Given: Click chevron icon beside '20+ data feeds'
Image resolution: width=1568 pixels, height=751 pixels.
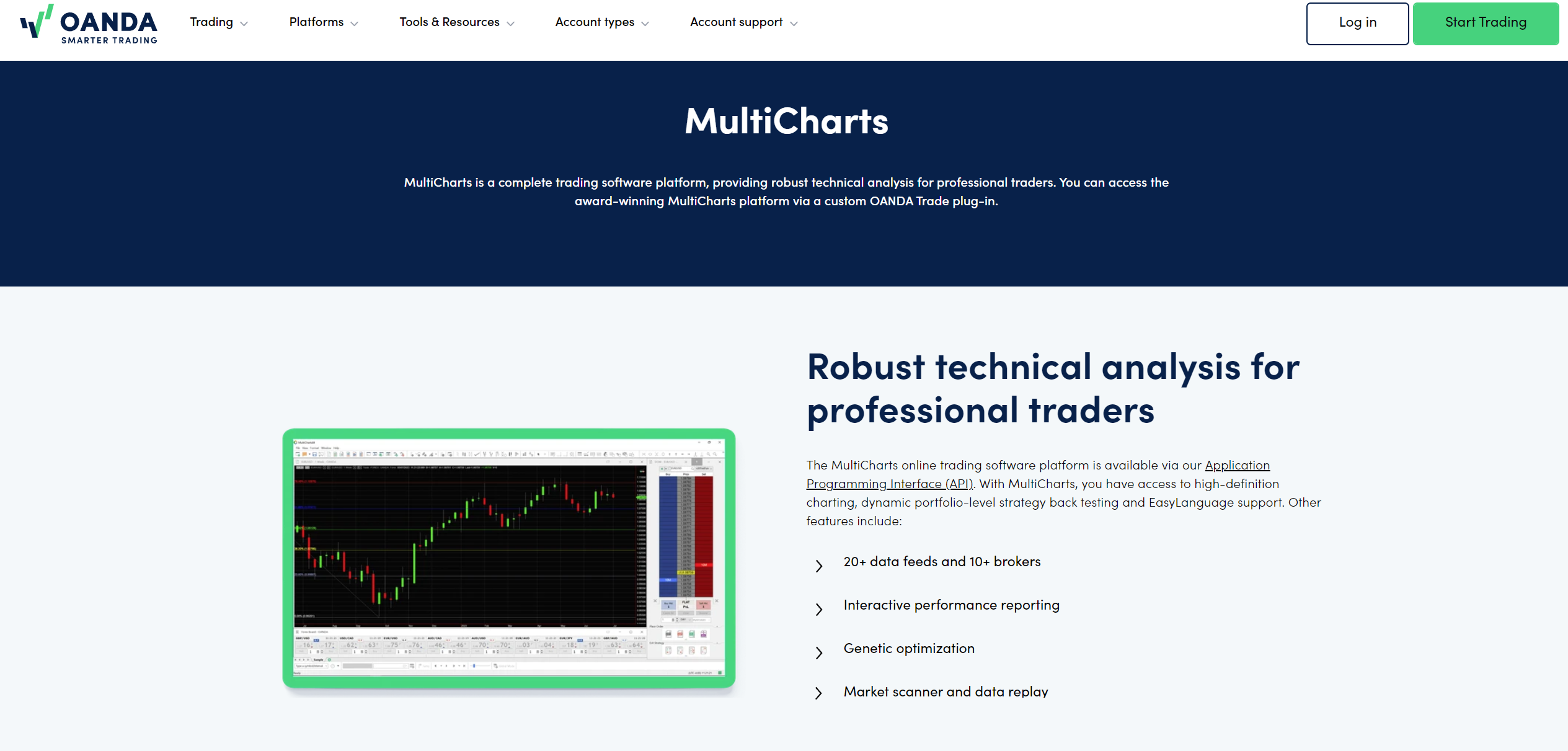Looking at the screenshot, I should click(x=819, y=566).
